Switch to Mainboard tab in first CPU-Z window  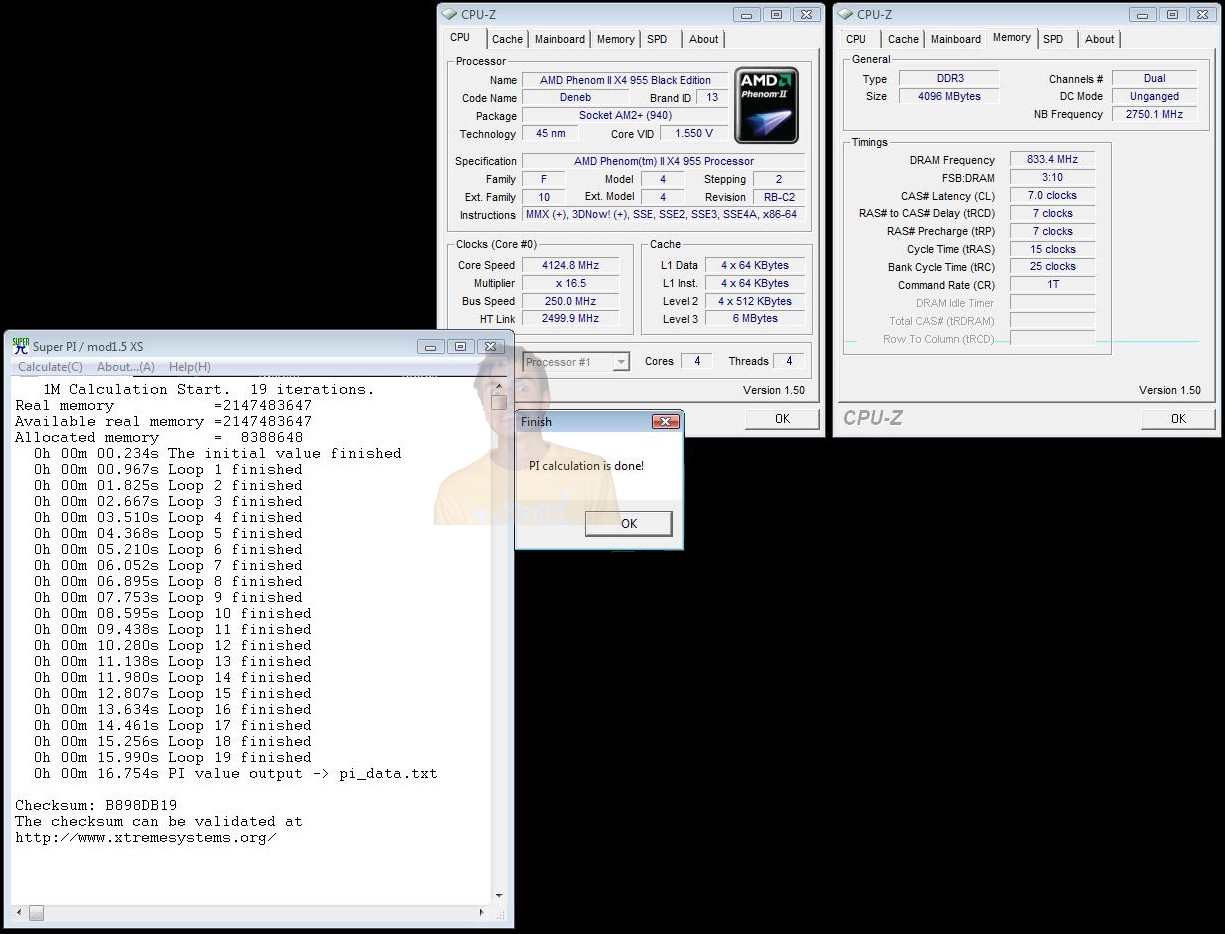(560, 39)
